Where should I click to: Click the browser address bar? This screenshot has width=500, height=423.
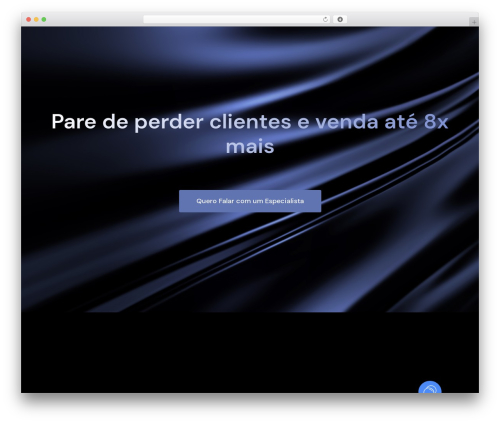[x=237, y=20]
